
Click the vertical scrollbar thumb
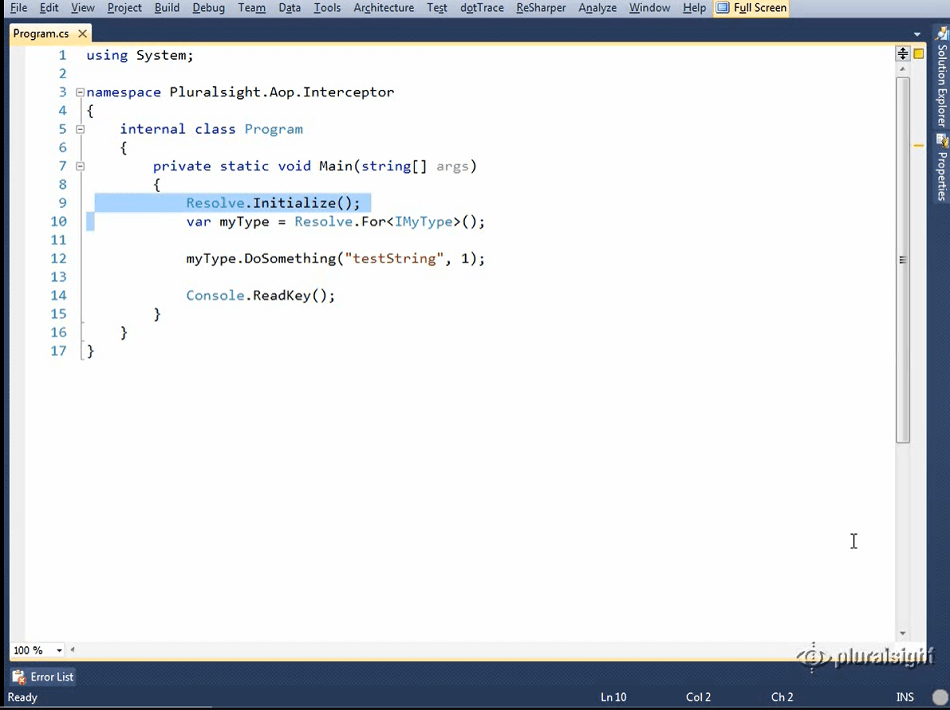[903, 260]
